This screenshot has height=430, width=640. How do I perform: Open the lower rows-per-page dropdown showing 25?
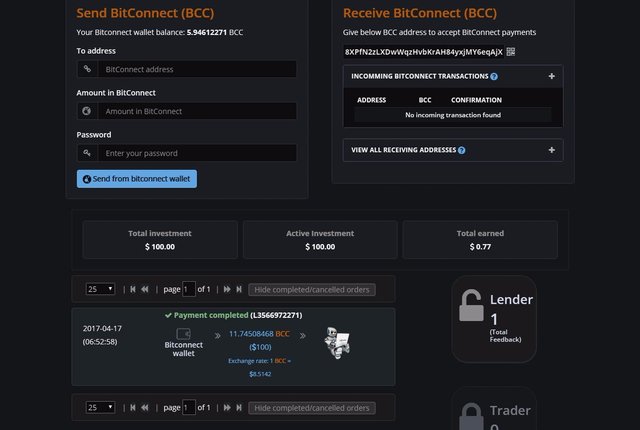tap(100, 408)
